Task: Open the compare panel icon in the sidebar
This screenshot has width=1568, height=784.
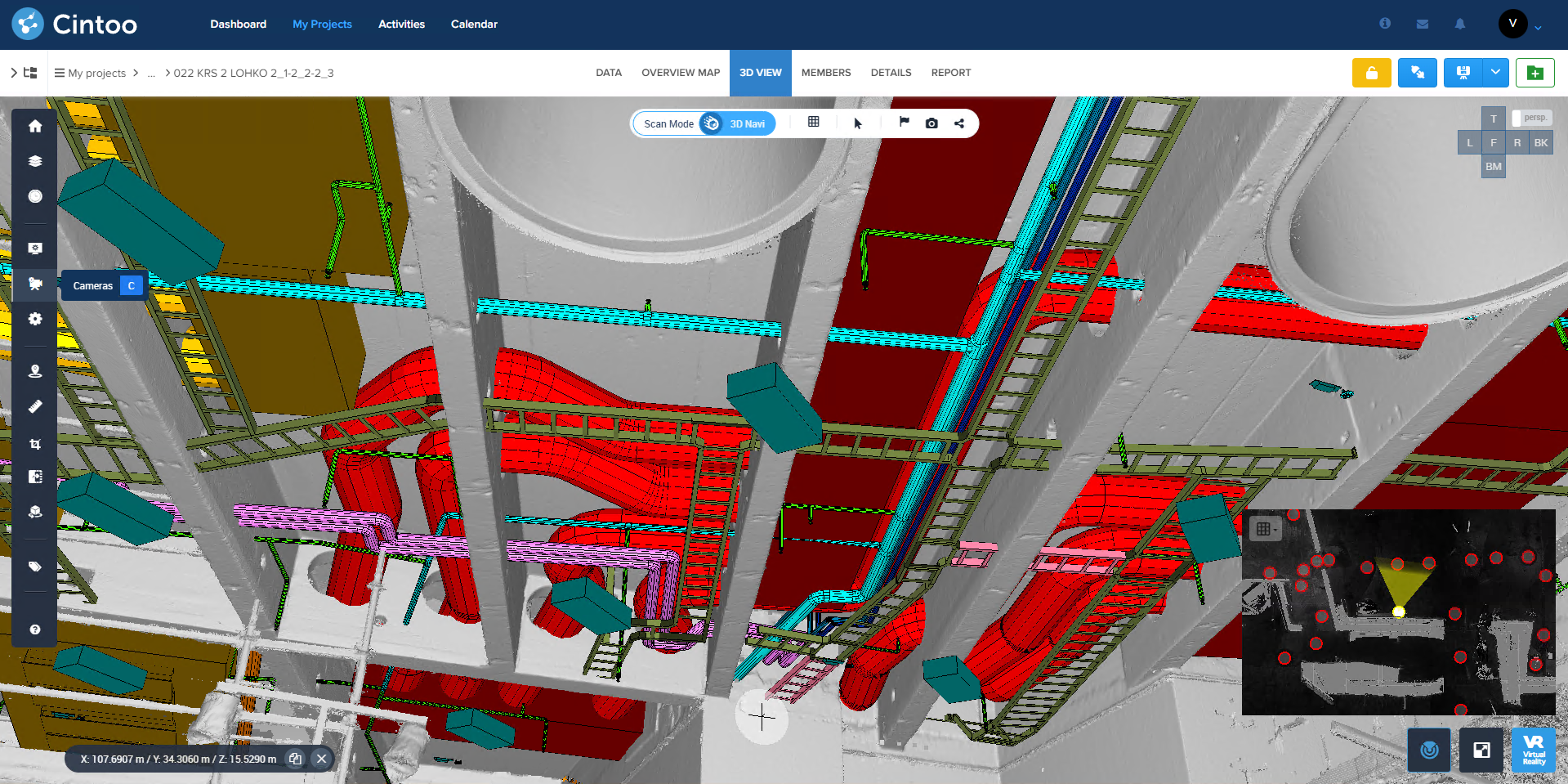Action: [35, 477]
